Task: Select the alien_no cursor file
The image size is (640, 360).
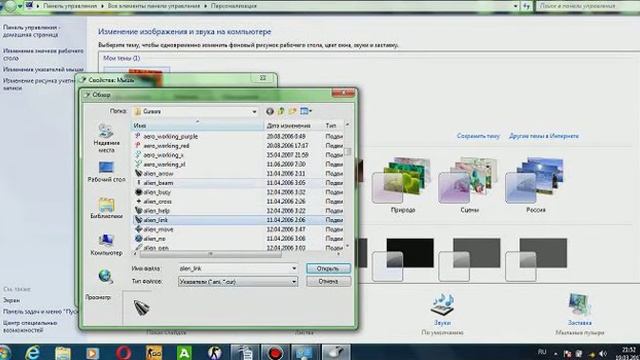Action: [154, 239]
